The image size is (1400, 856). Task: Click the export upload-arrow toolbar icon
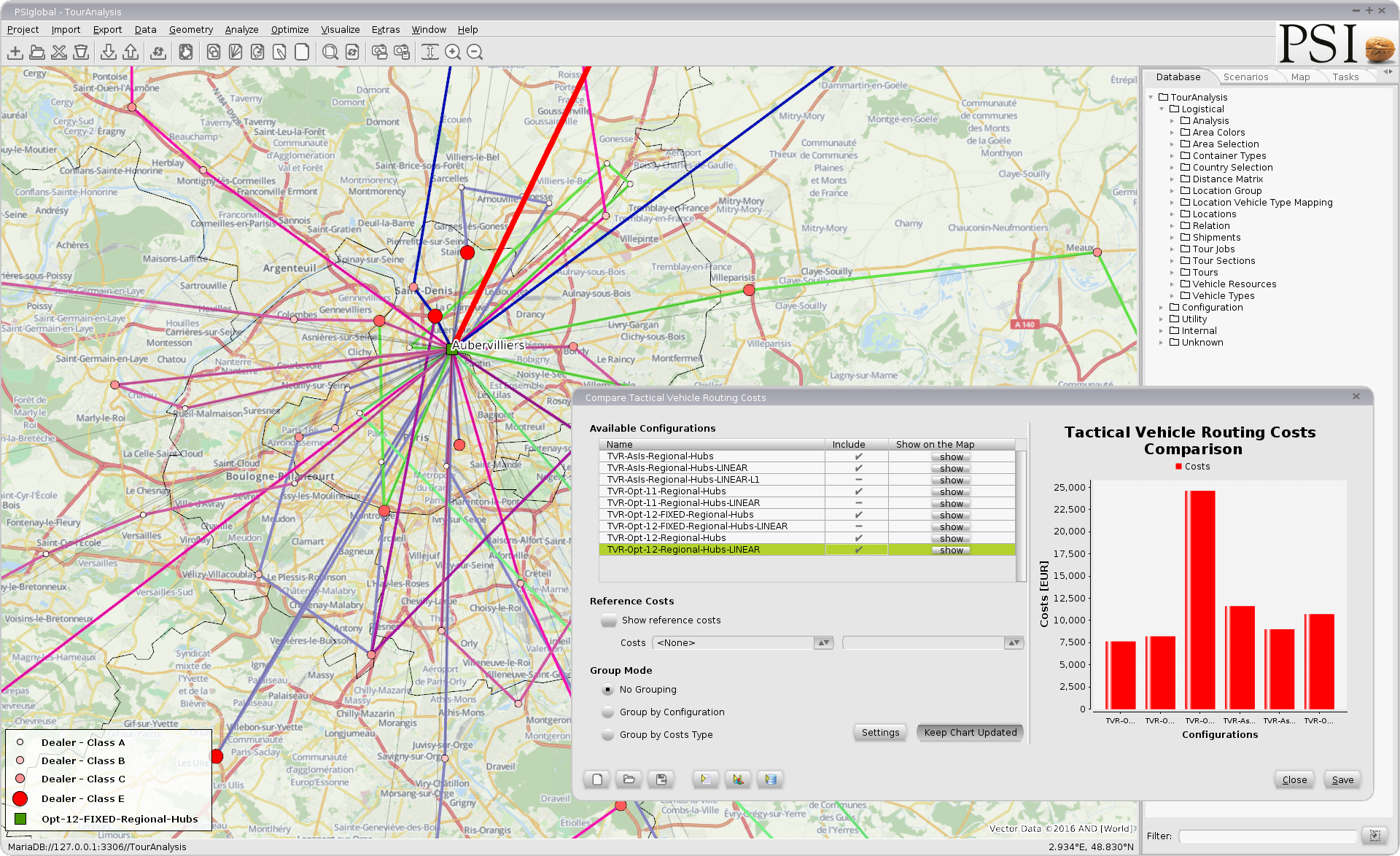[131, 52]
